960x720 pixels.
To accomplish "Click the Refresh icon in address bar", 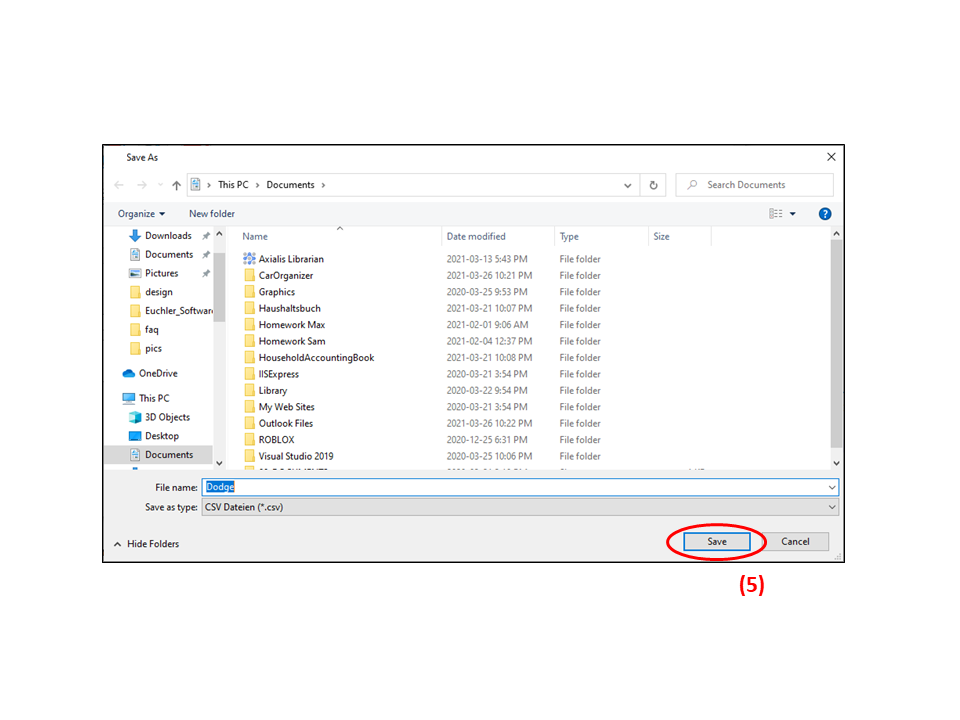I will (x=653, y=185).
